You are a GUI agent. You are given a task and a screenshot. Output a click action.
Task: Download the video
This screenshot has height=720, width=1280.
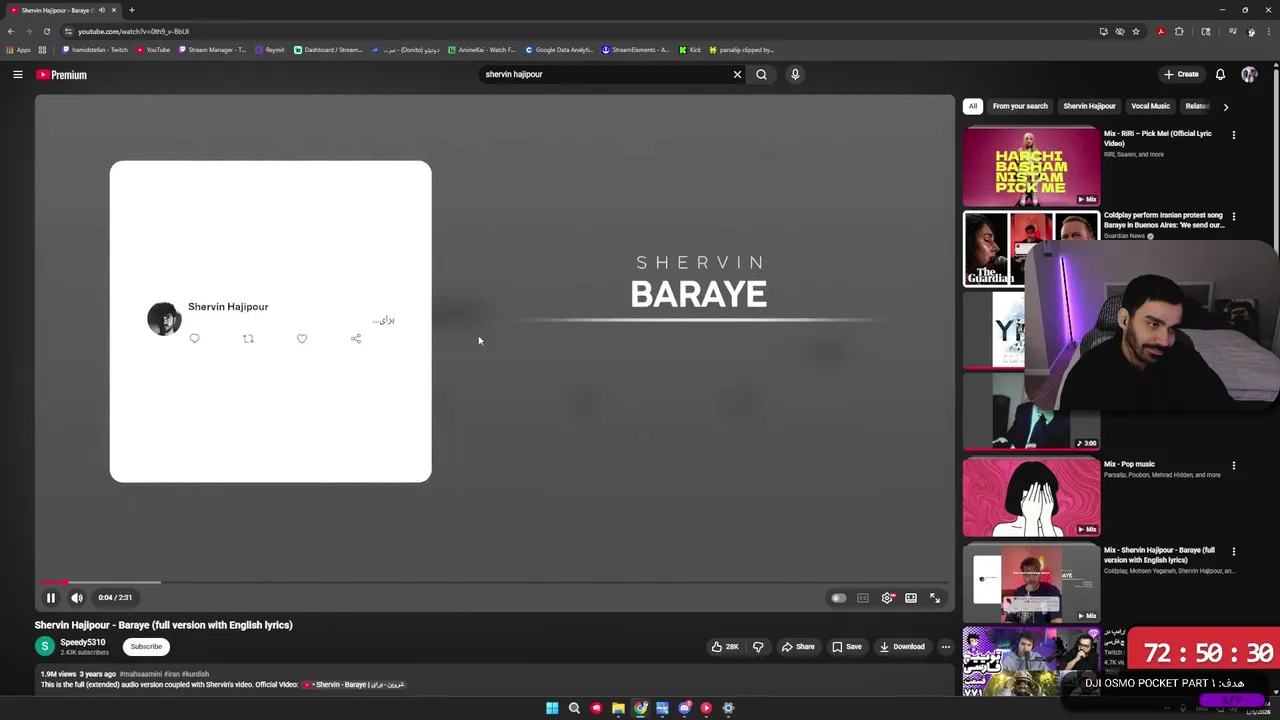click(902, 647)
